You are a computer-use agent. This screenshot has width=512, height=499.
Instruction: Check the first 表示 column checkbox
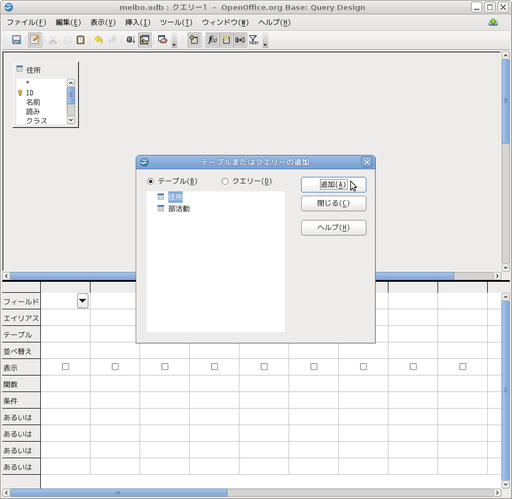pyautogui.click(x=66, y=367)
